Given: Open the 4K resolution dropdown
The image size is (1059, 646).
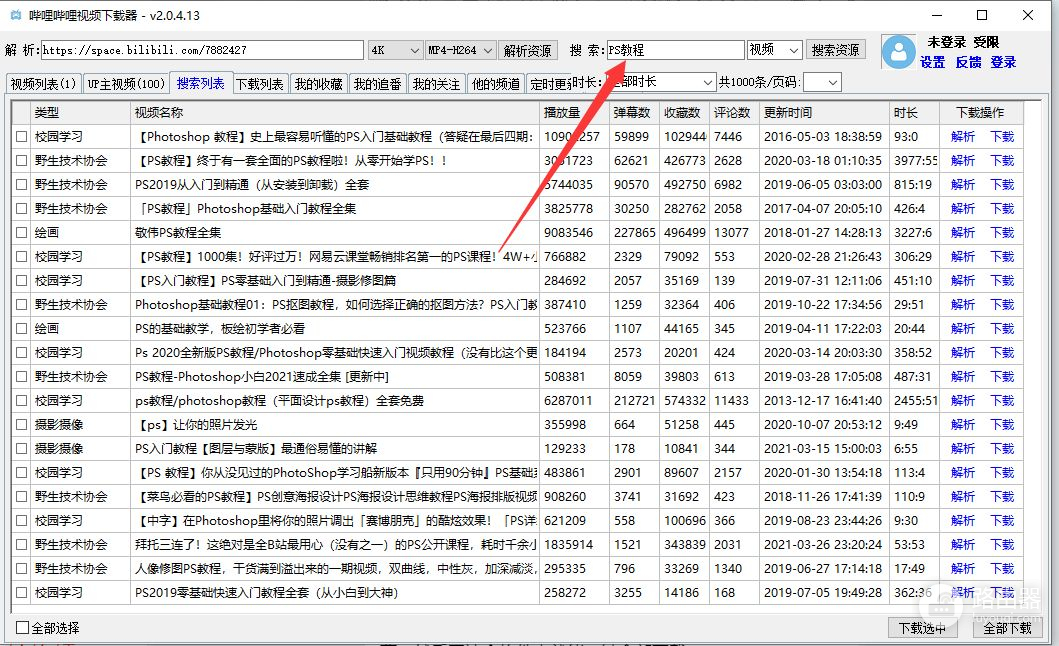Looking at the screenshot, I should [395, 50].
